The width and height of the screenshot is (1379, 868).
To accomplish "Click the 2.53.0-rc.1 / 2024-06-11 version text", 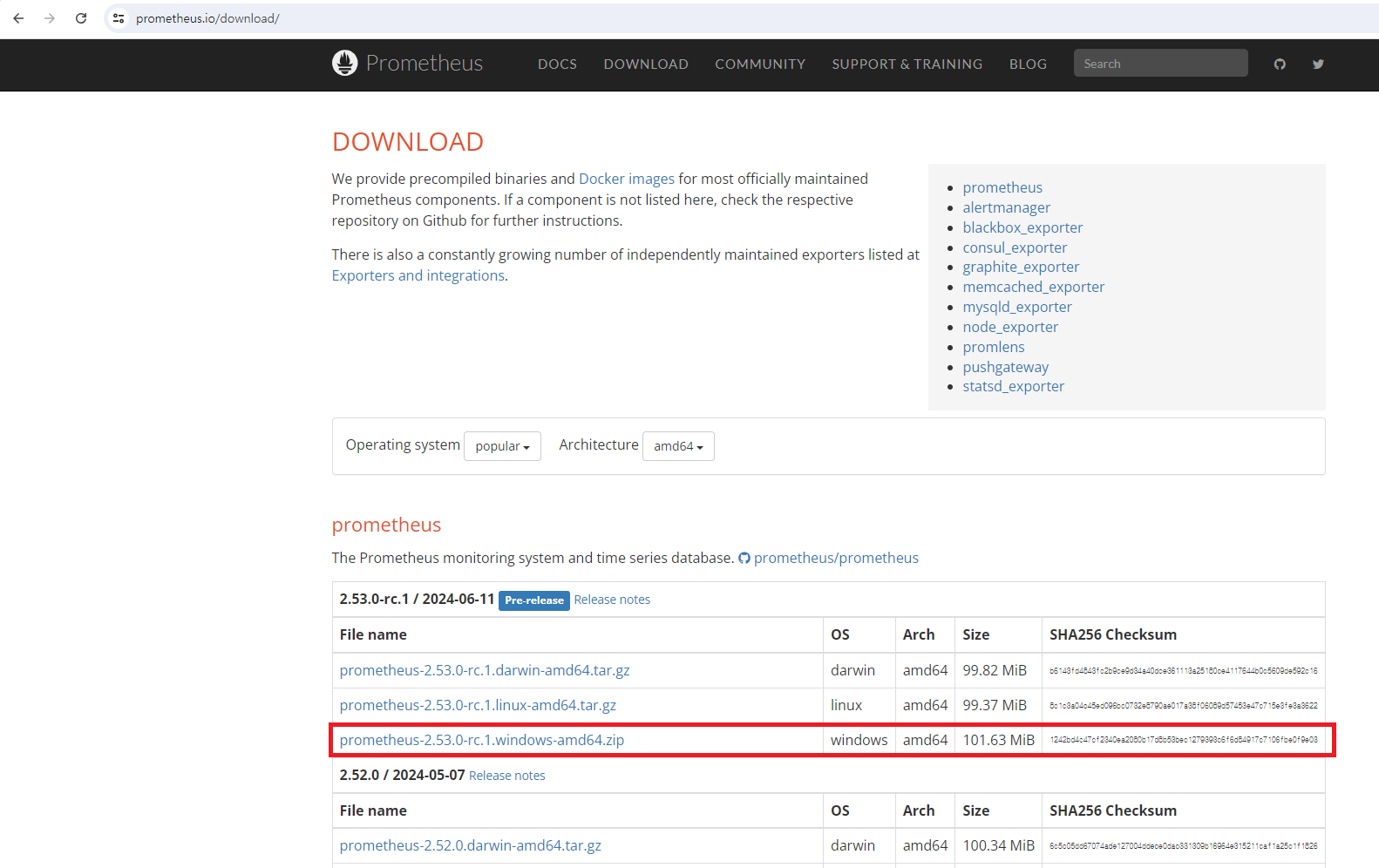I will 417,599.
